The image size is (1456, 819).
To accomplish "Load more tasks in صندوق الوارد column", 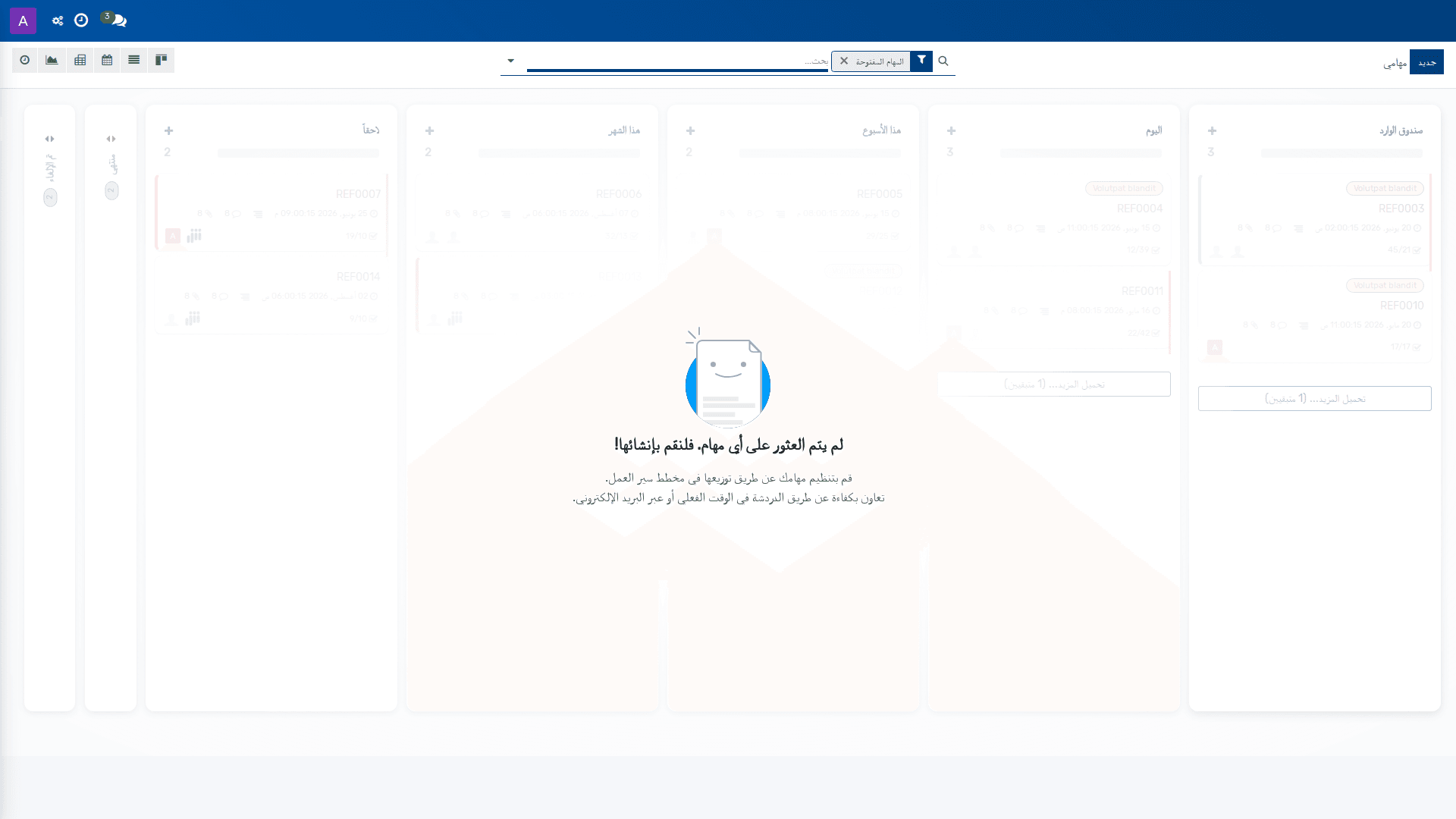I will tap(1315, 398).
